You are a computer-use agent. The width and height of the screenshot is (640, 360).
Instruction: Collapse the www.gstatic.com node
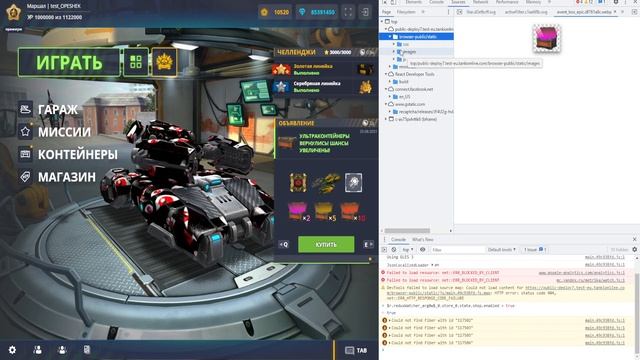tap(386, 104)
